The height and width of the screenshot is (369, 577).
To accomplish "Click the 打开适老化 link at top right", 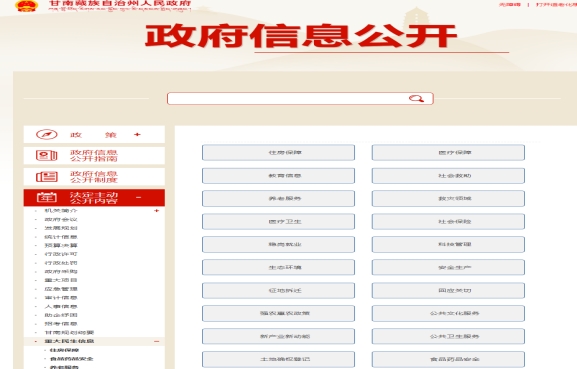I will [556, 4].
